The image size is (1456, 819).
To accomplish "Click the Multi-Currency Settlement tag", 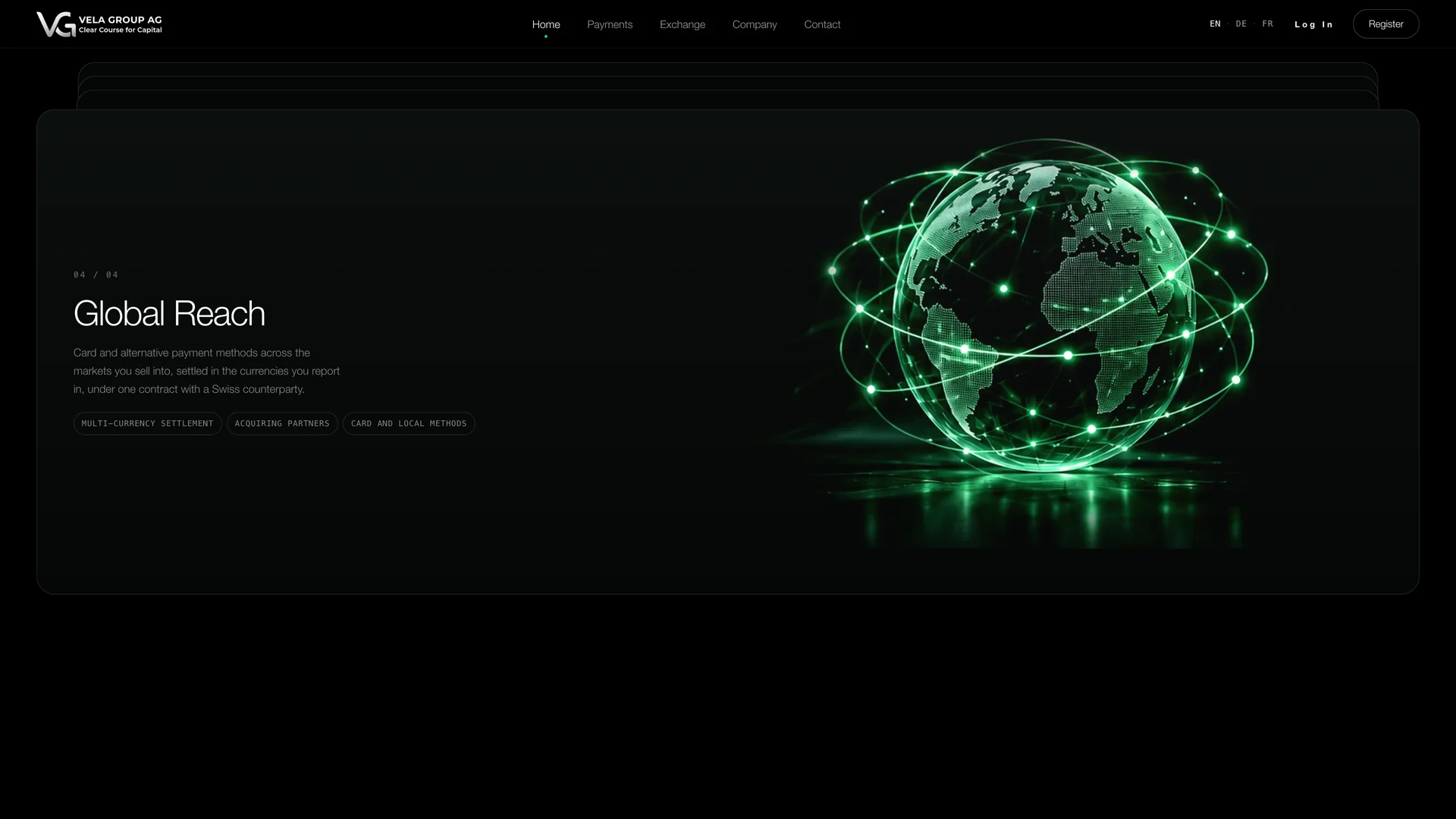I will 148,423.
